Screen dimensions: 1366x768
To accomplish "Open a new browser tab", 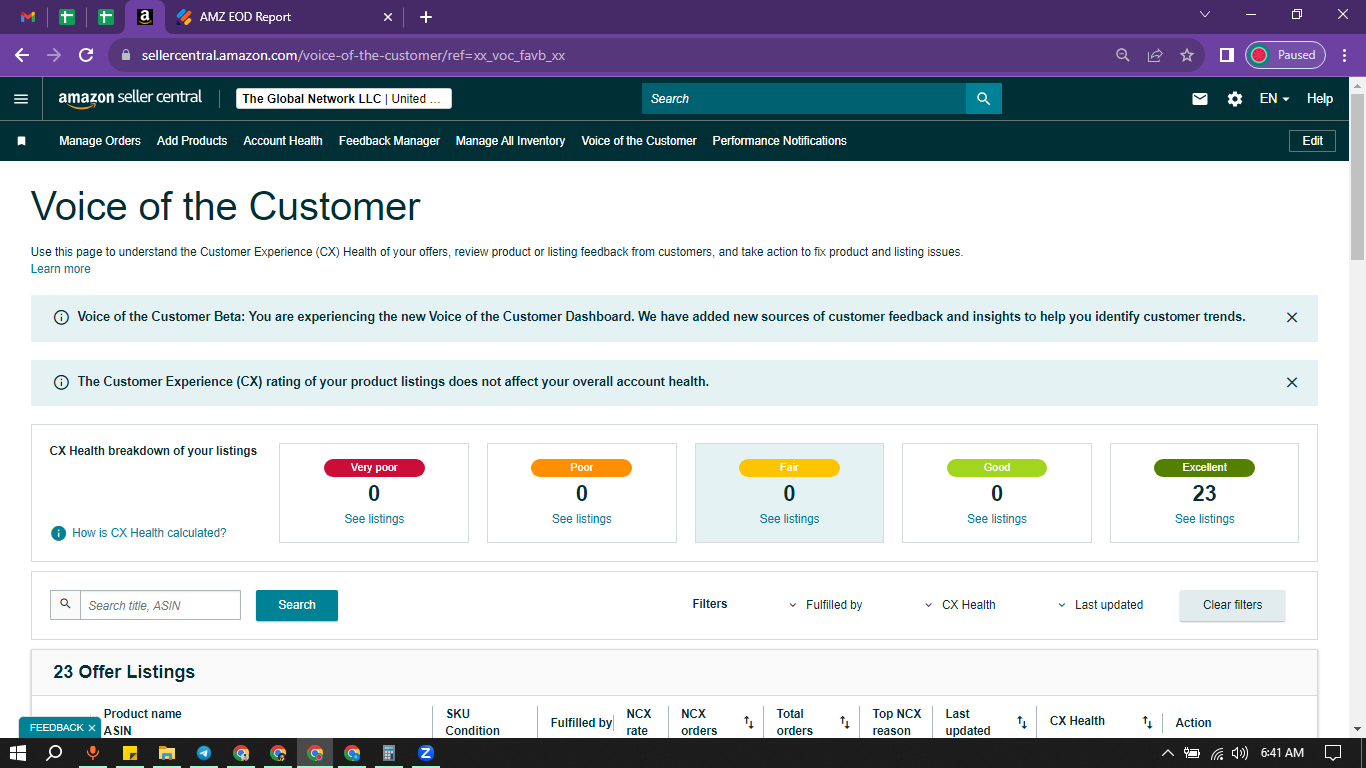I will tap(426, 17).
